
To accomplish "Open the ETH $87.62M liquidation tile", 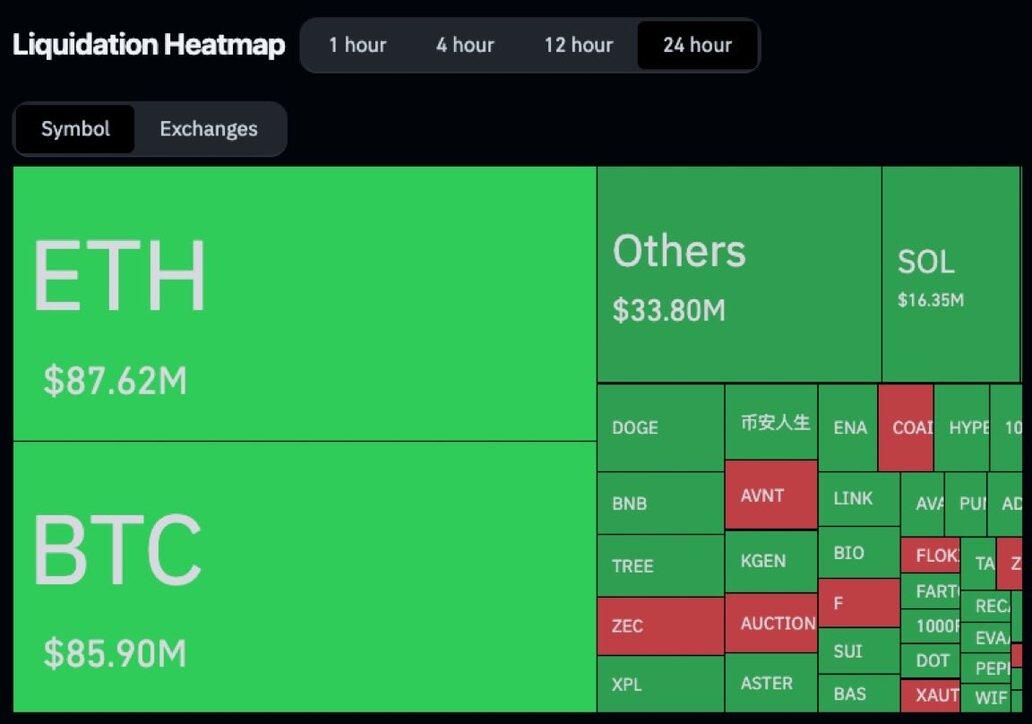I will click(x=304, y=303).
